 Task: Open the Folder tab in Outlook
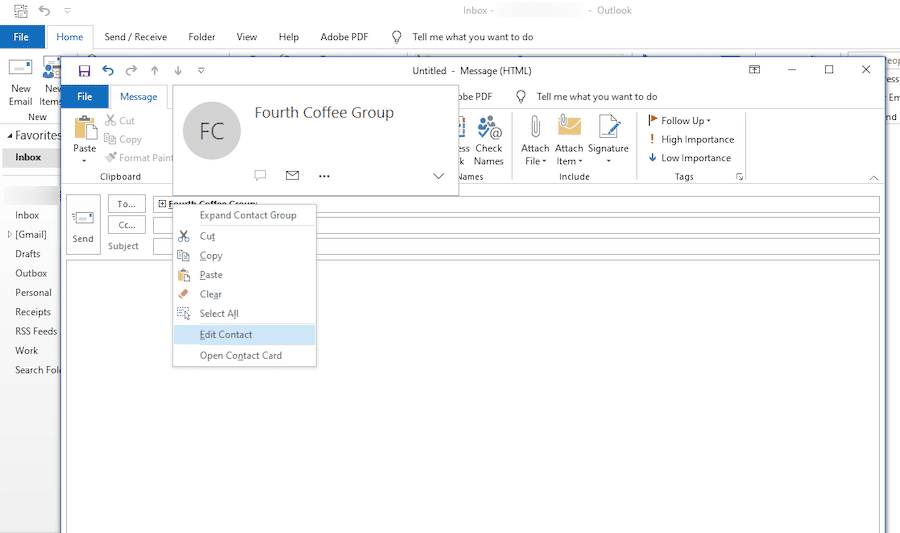pyautogui.click(x=201, y=37)
